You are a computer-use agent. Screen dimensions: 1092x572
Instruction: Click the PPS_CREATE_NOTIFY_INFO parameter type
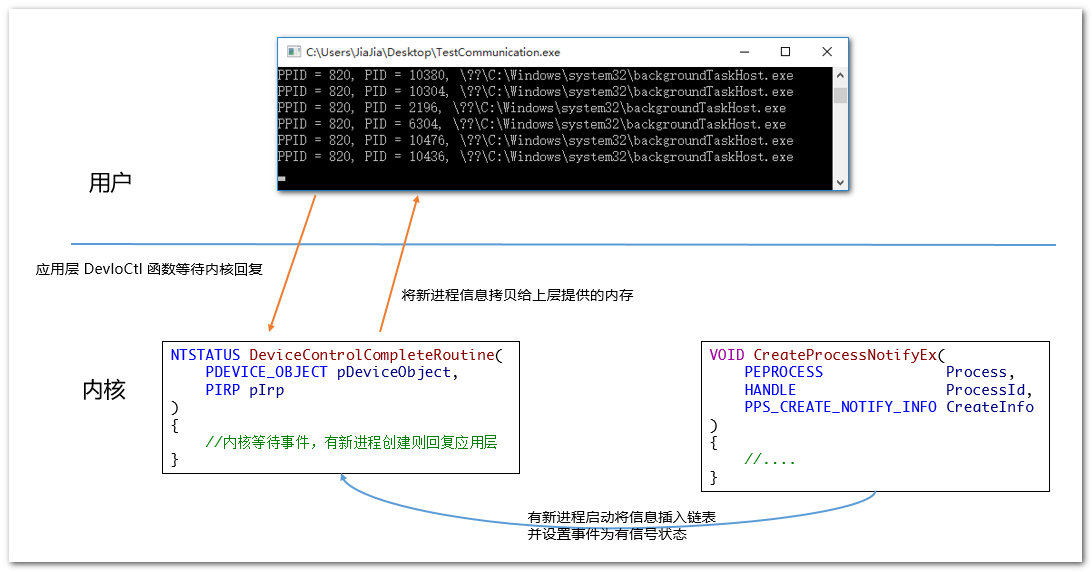click(x=840, y=407)
